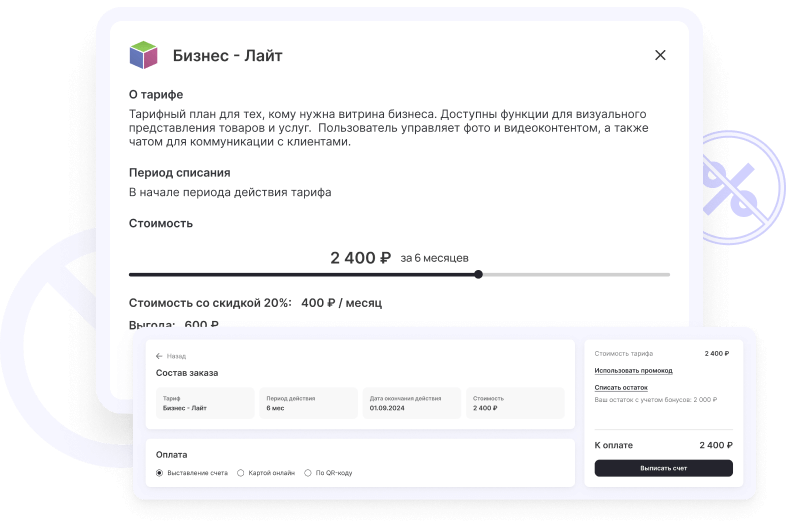Click the Назад back link text
The image size is (786, 532).
176,356
